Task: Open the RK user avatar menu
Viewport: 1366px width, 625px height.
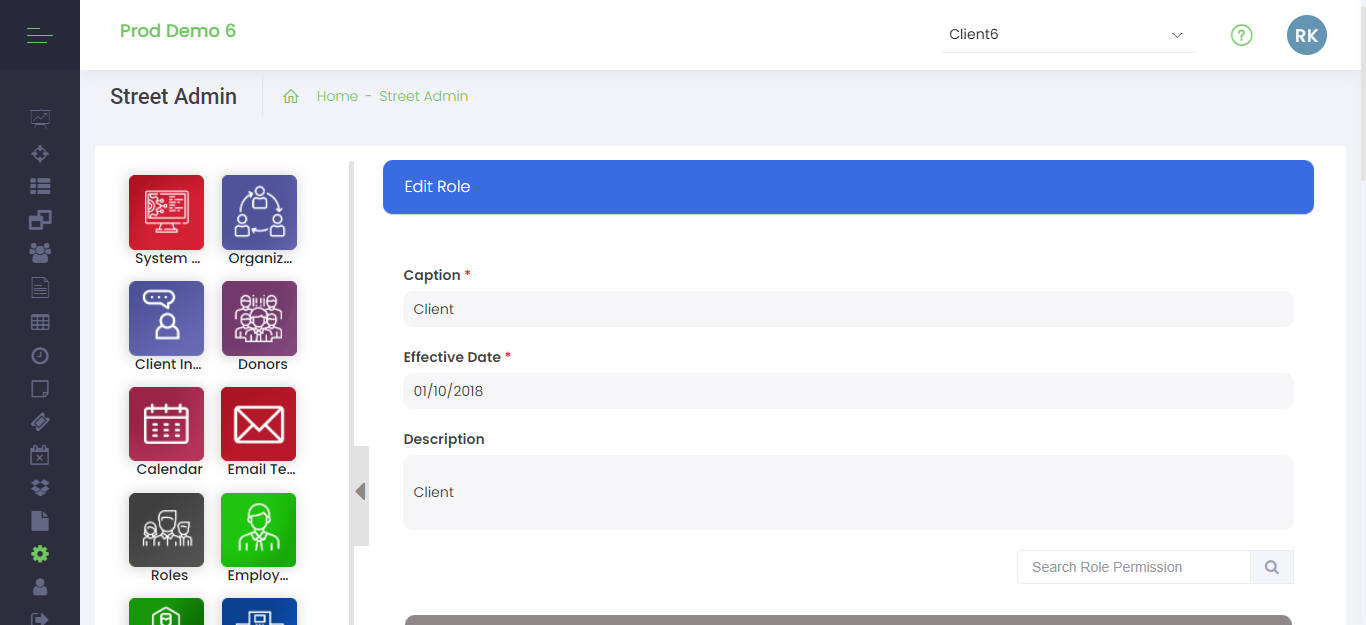Action: click(1307, 35)
